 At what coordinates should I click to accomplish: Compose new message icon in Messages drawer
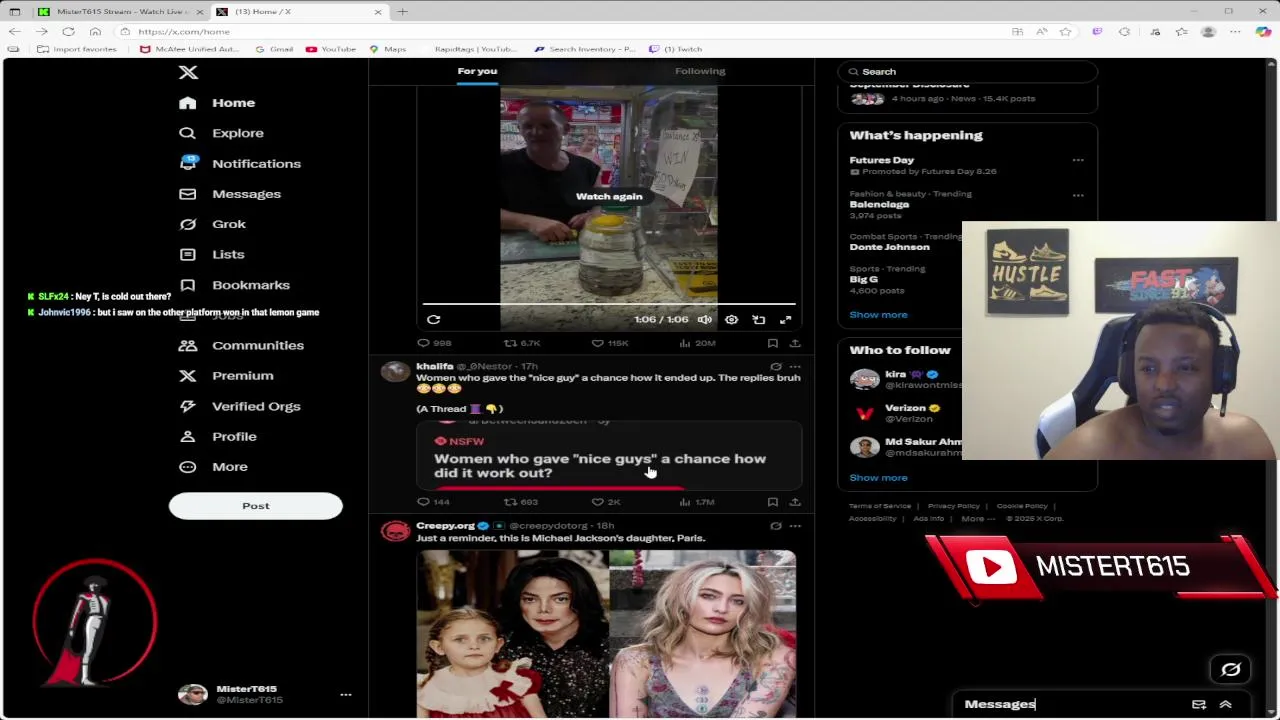tap(1199, 705)
